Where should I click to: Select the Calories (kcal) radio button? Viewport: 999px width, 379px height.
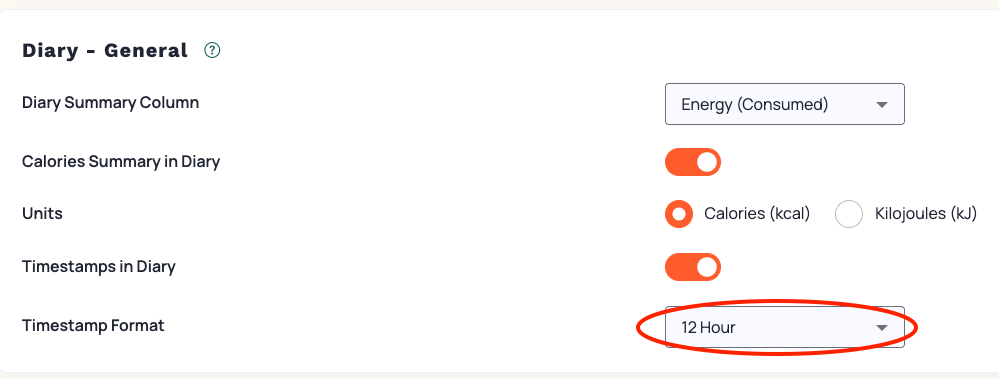click(x=679, y=214)
